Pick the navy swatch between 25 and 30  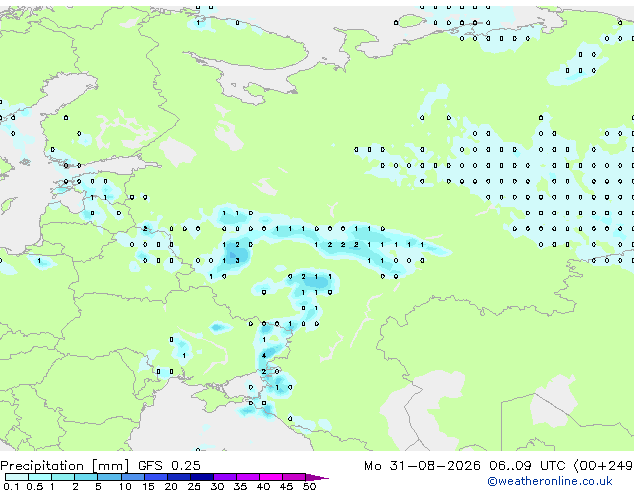[x=201, y=477]
